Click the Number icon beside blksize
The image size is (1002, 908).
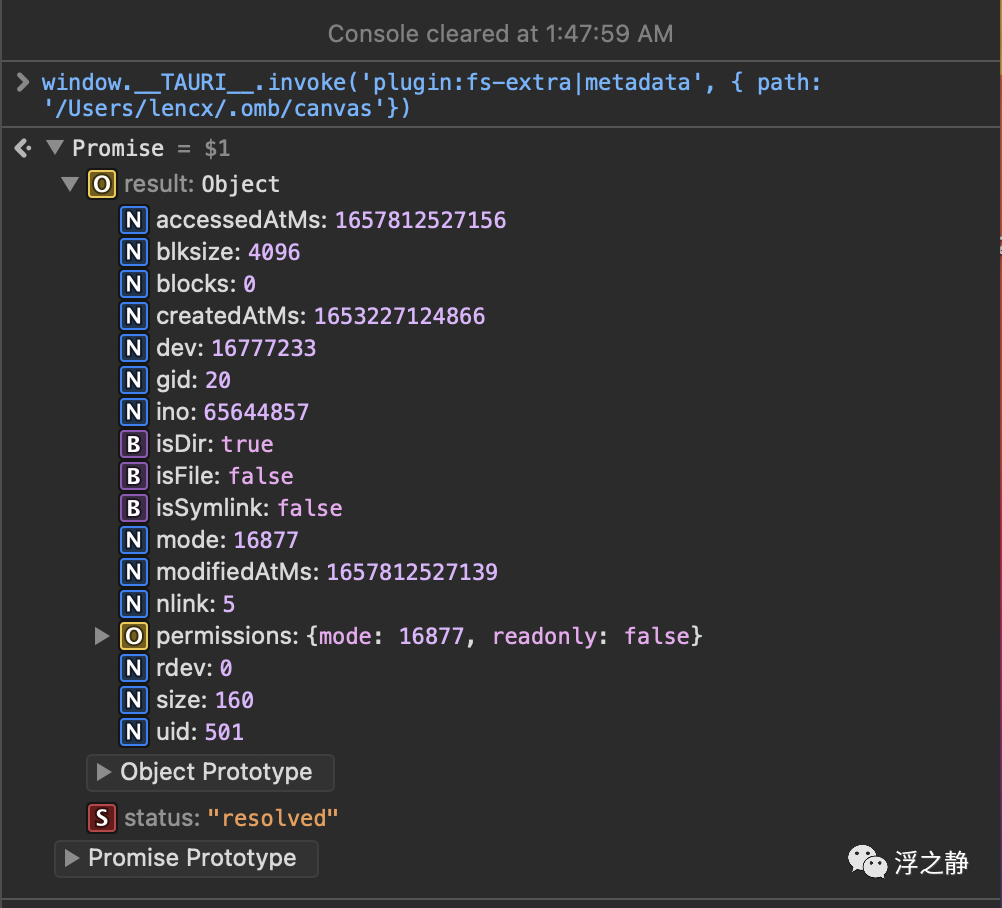134,252
